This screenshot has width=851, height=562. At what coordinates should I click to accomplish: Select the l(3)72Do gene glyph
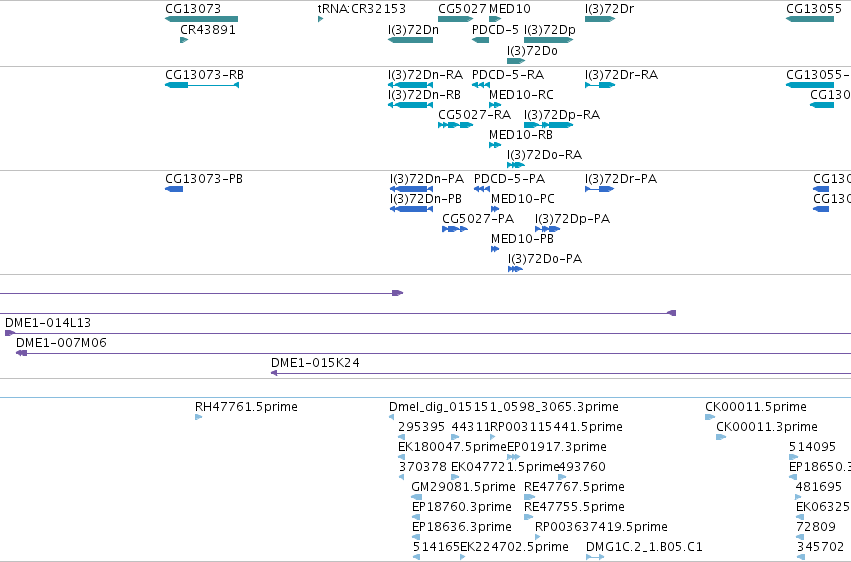coord(516,61)
